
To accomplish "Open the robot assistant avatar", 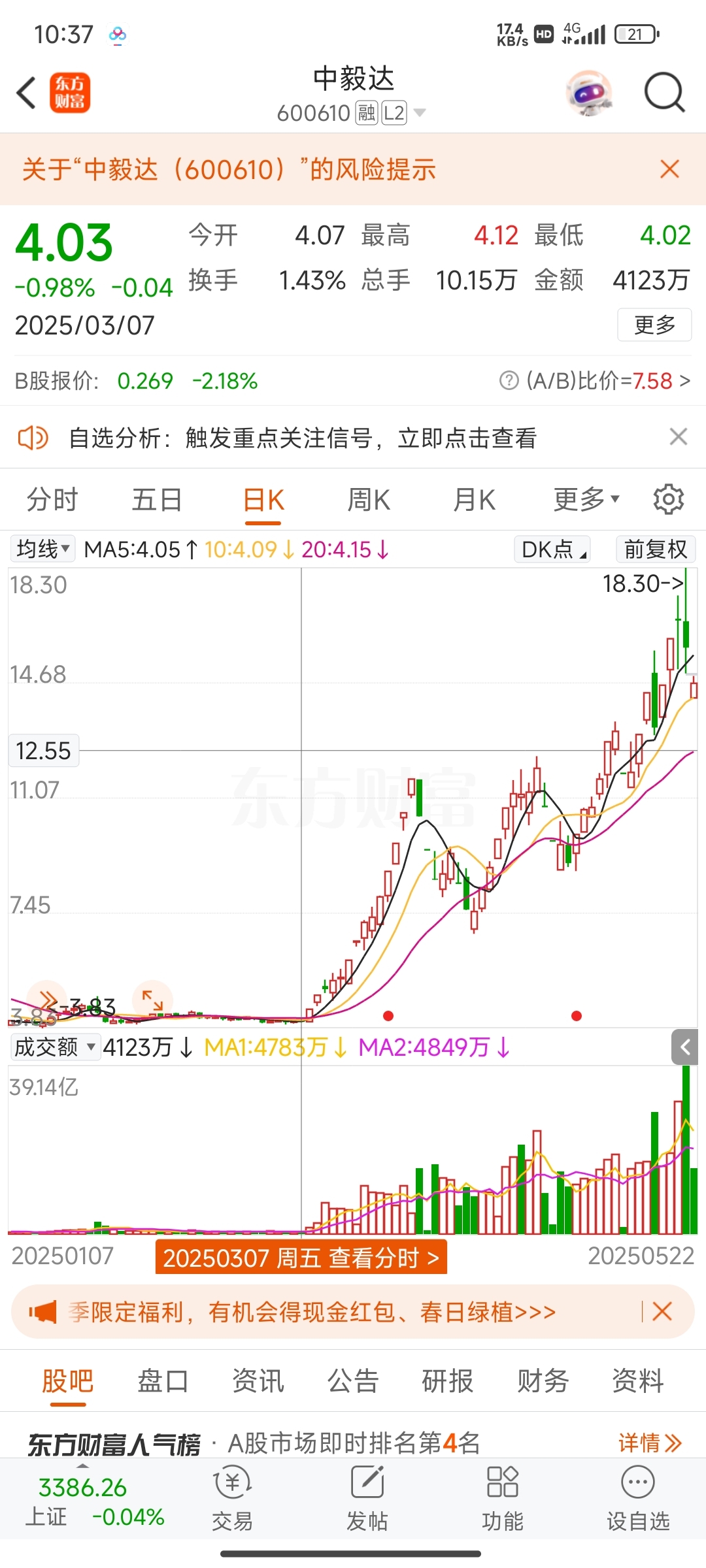I will tap(590, 93).
